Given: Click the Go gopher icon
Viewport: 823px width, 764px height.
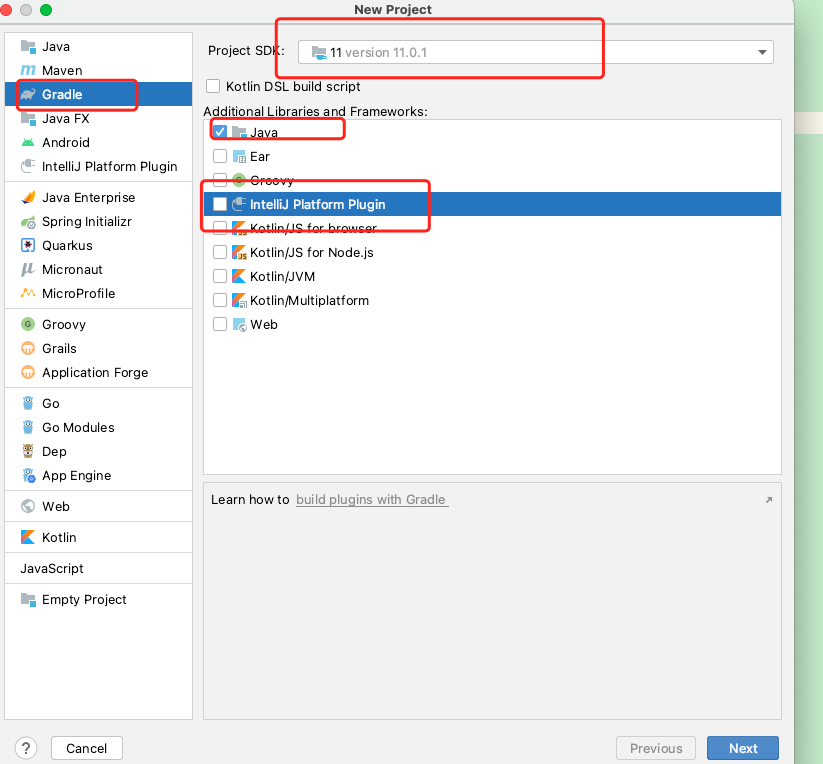Looking at the screenshot, I should (28, 404).
